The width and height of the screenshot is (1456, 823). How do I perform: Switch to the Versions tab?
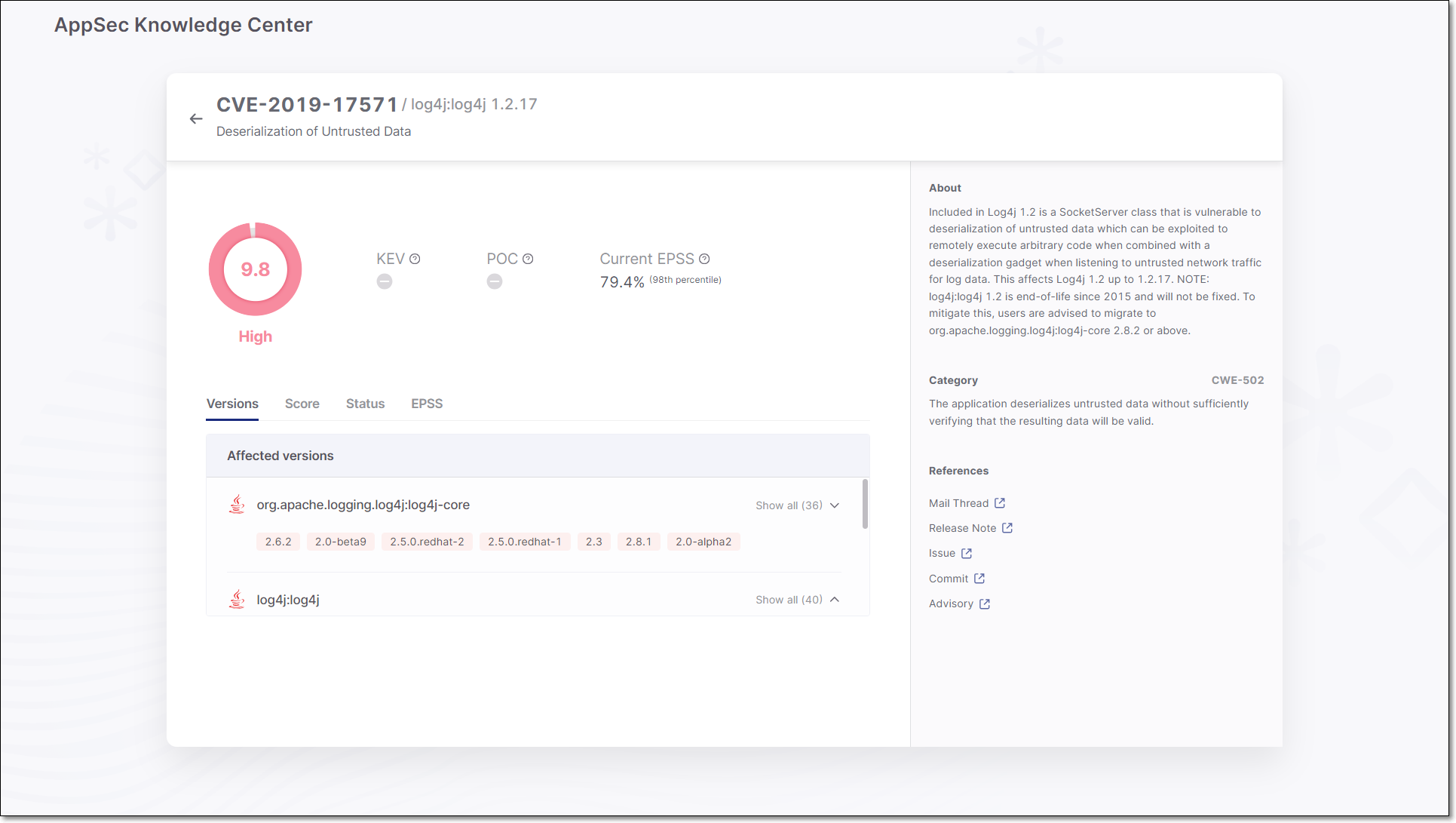coord(232,404)
